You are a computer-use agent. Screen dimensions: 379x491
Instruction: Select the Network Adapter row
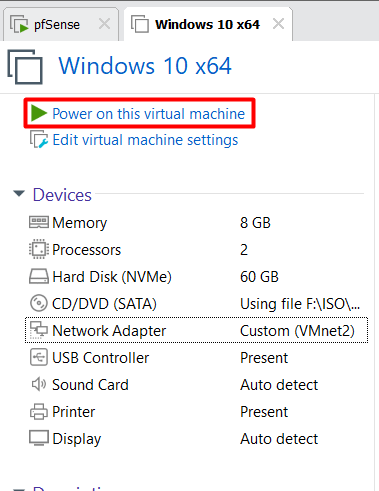coord(197,330)
